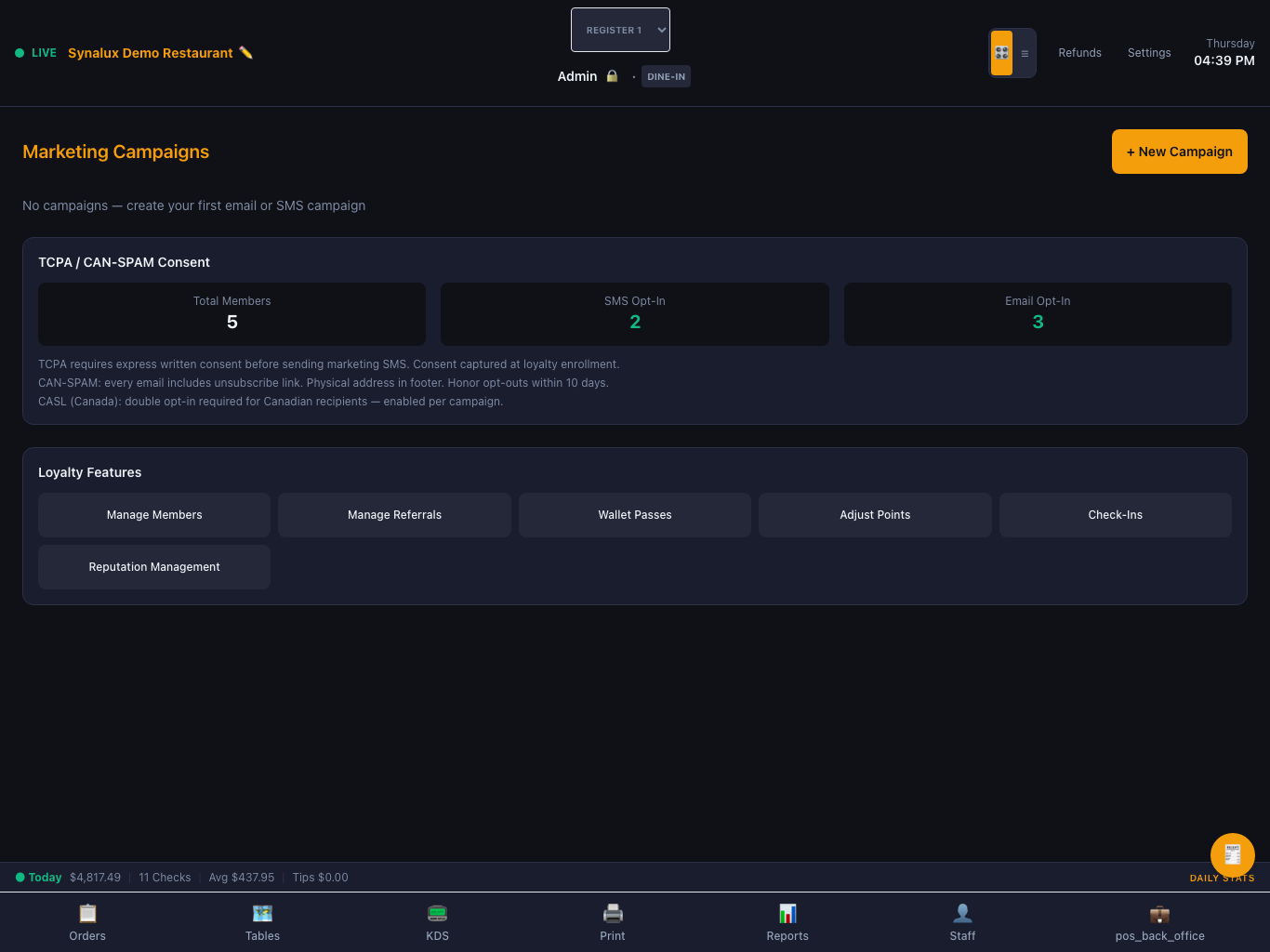Click the Print icon in bottom bar
The width and height of the screenshot is (1270, 952).
coord(613,913)
